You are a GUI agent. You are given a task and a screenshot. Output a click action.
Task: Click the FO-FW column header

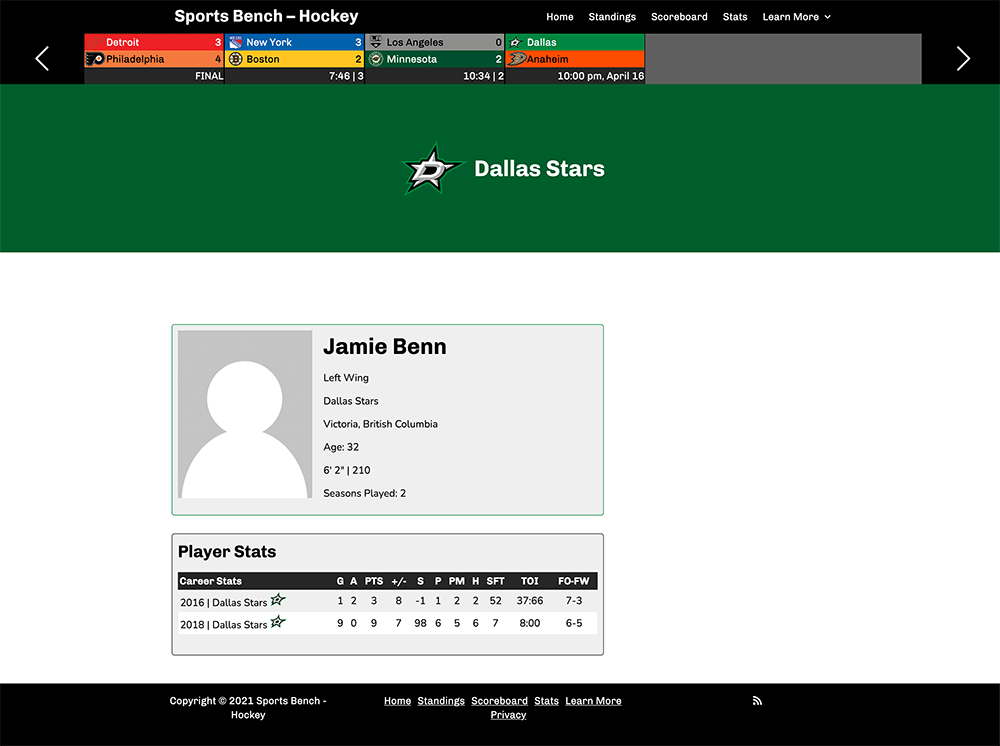573,581
